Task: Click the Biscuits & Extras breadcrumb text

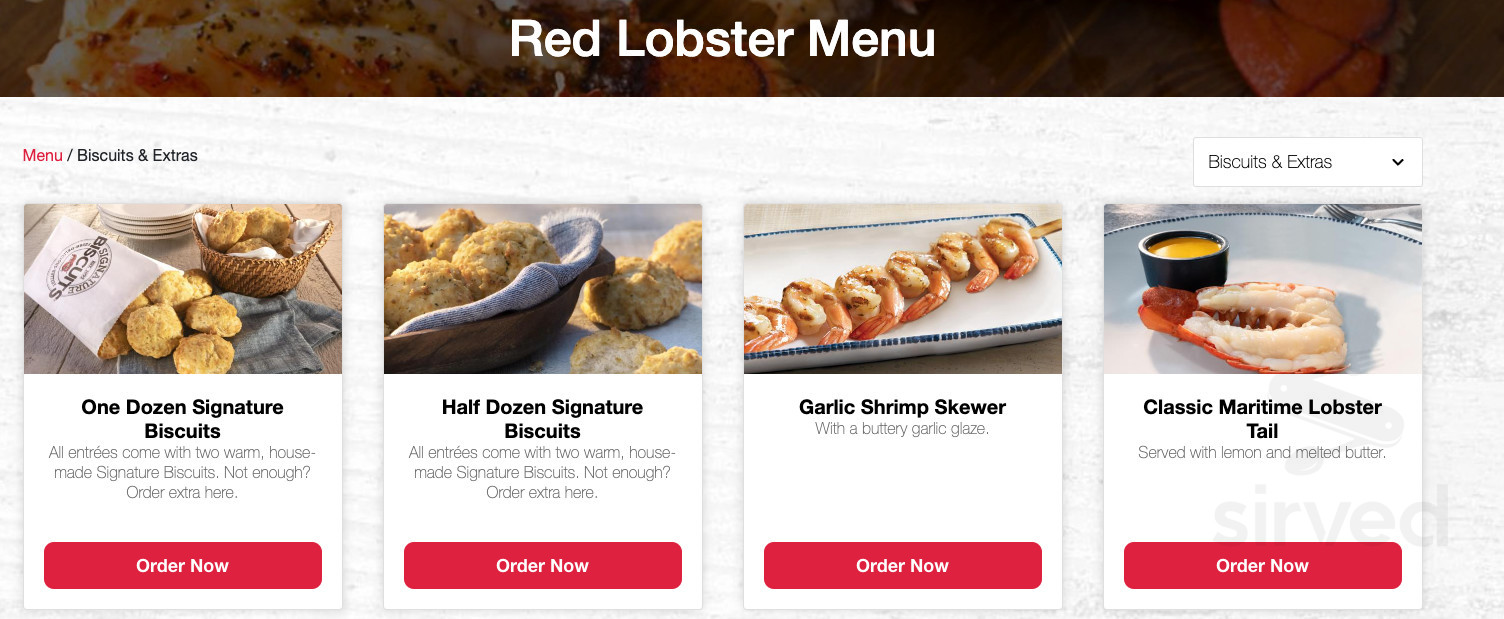Action: pyautogui.click(x=137, y=155)
